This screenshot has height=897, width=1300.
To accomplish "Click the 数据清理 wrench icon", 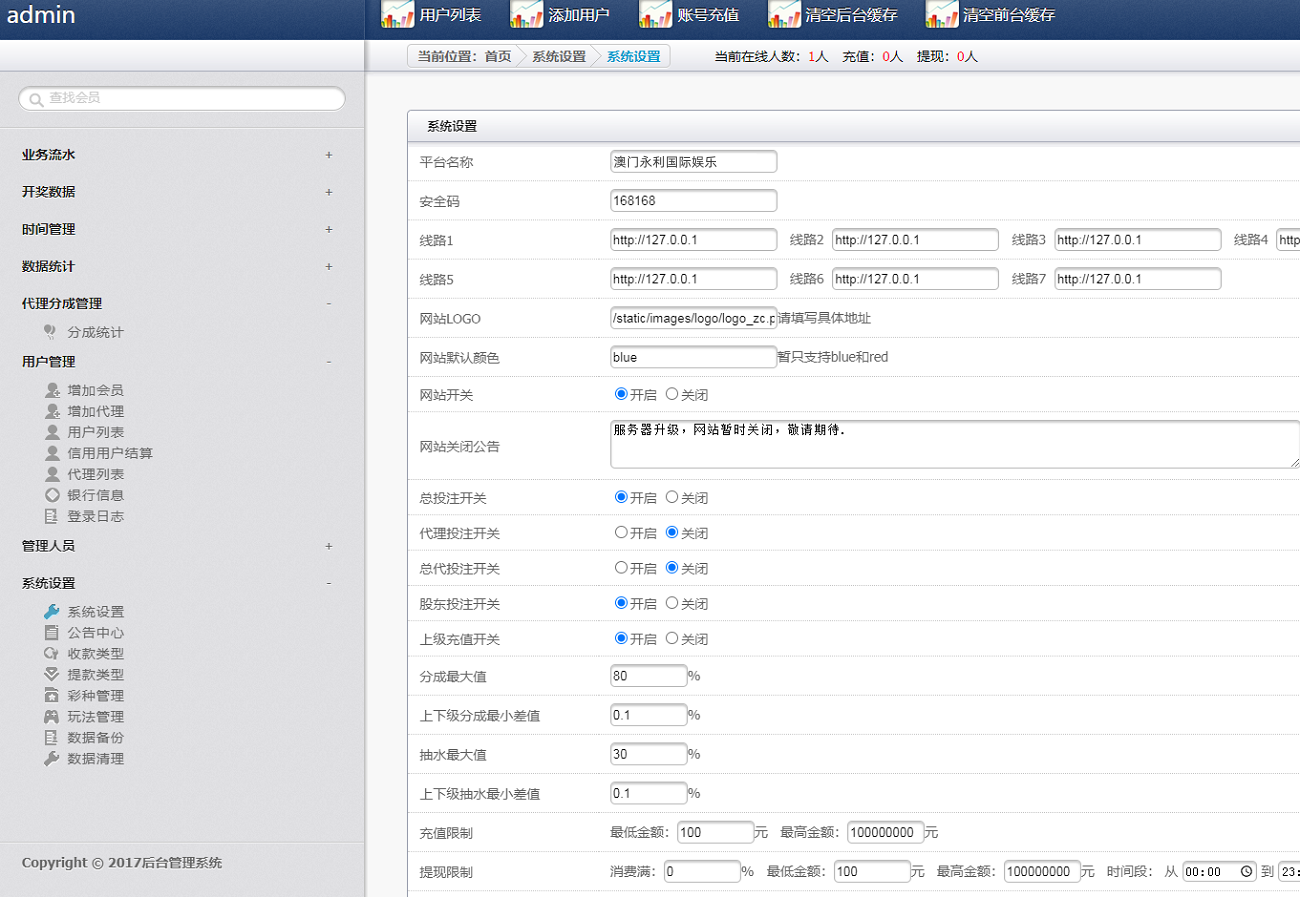I will click(x=52, y=759).
